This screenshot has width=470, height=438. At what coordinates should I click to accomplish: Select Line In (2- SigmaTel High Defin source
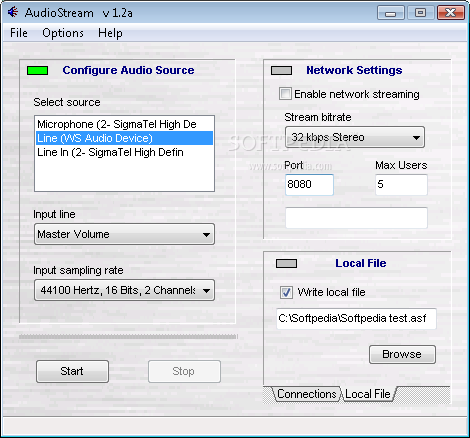[124, 152]
